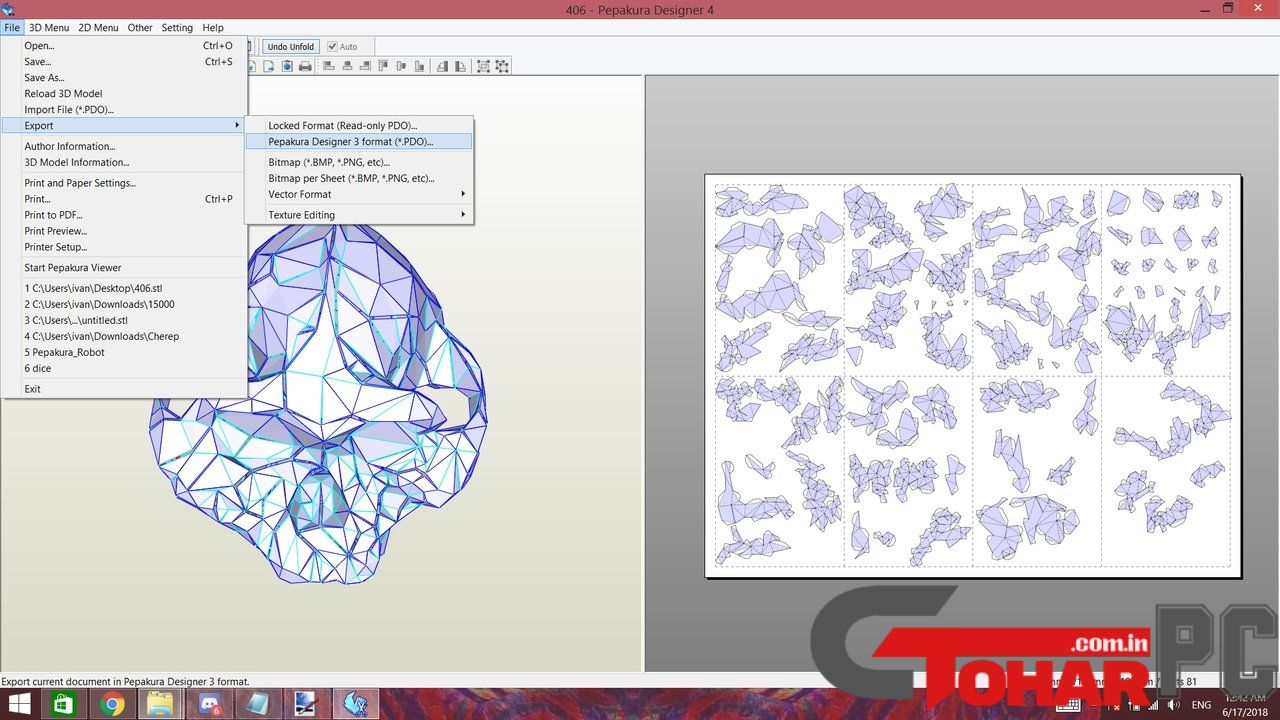
Task: Open 3D Model Information... entry
Action: pyautogui.click(x=124, y=162)
